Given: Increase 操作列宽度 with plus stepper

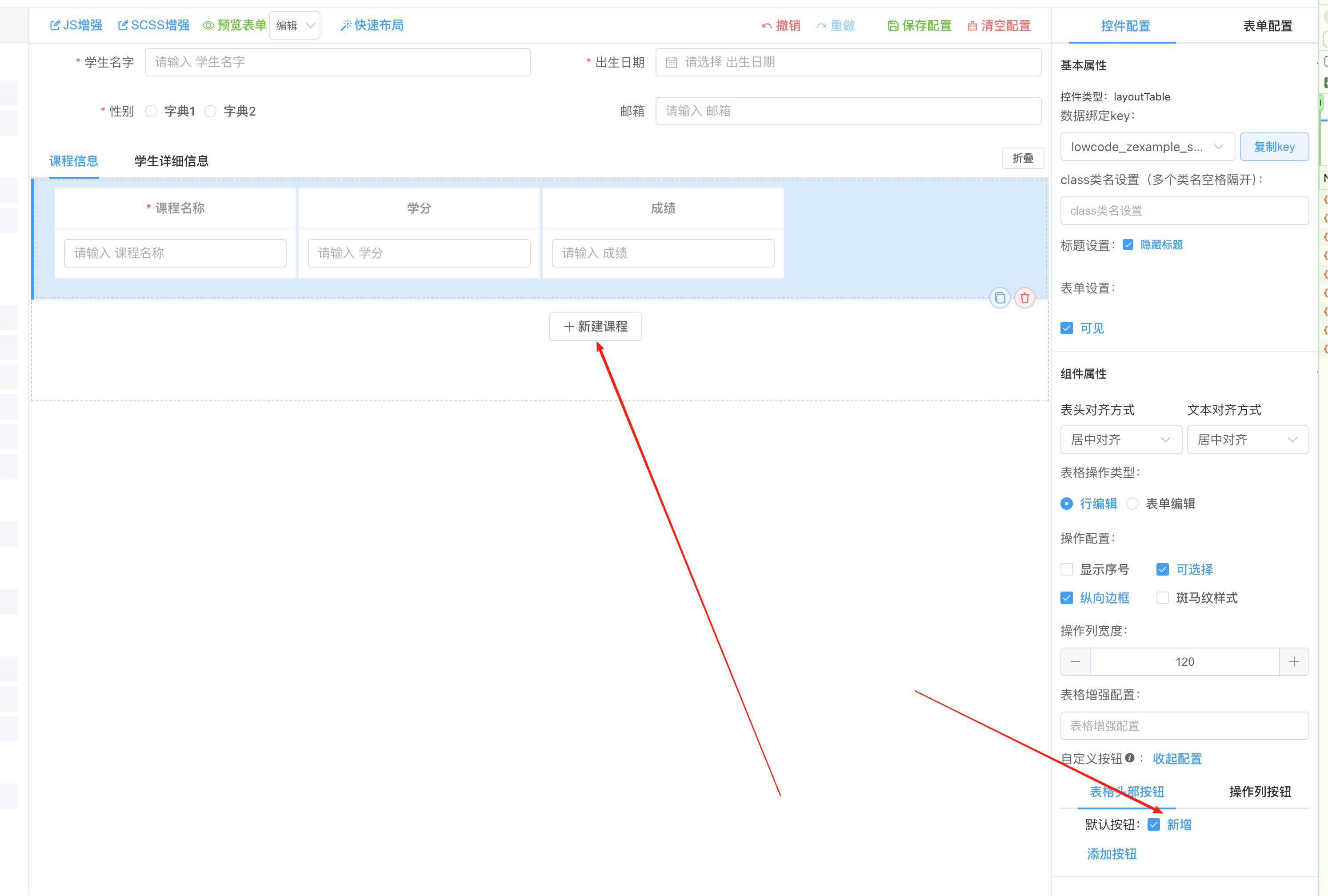Looking at the screenshot, I should tap(1294, 662).
